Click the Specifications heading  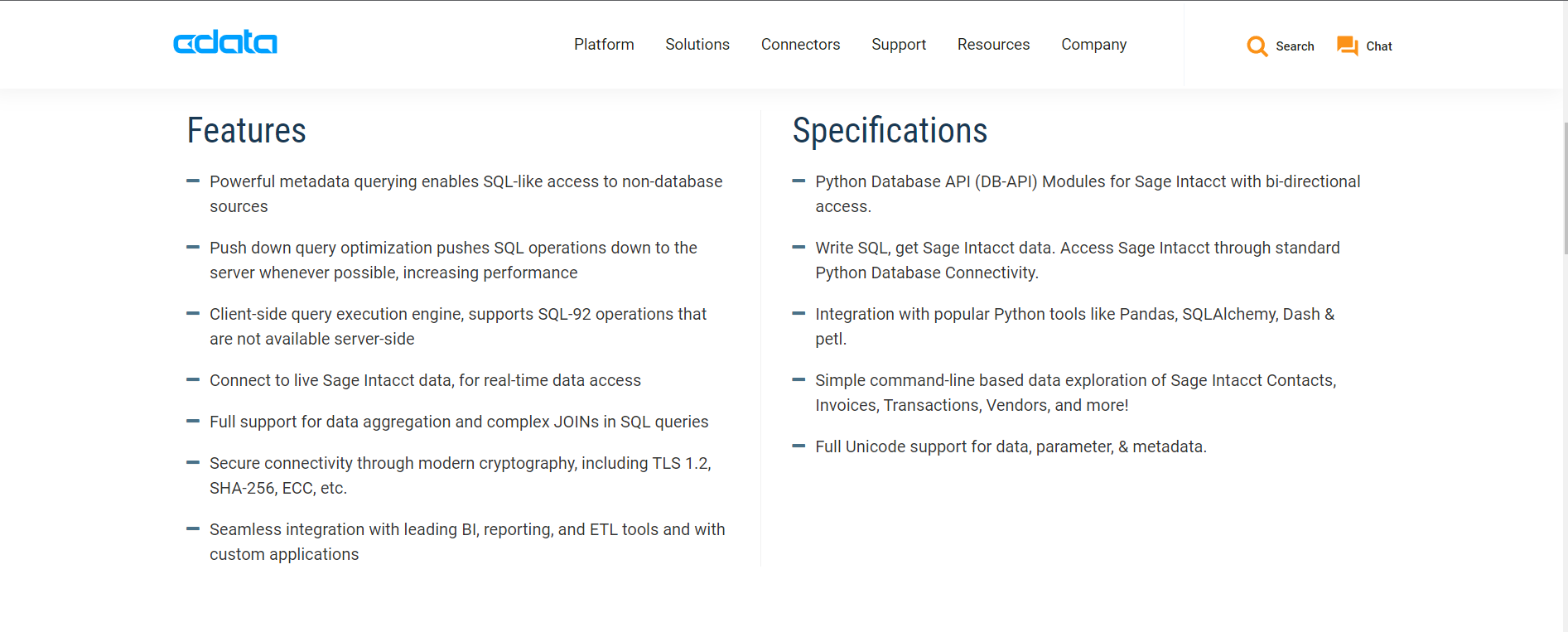(x=889, y=131)
